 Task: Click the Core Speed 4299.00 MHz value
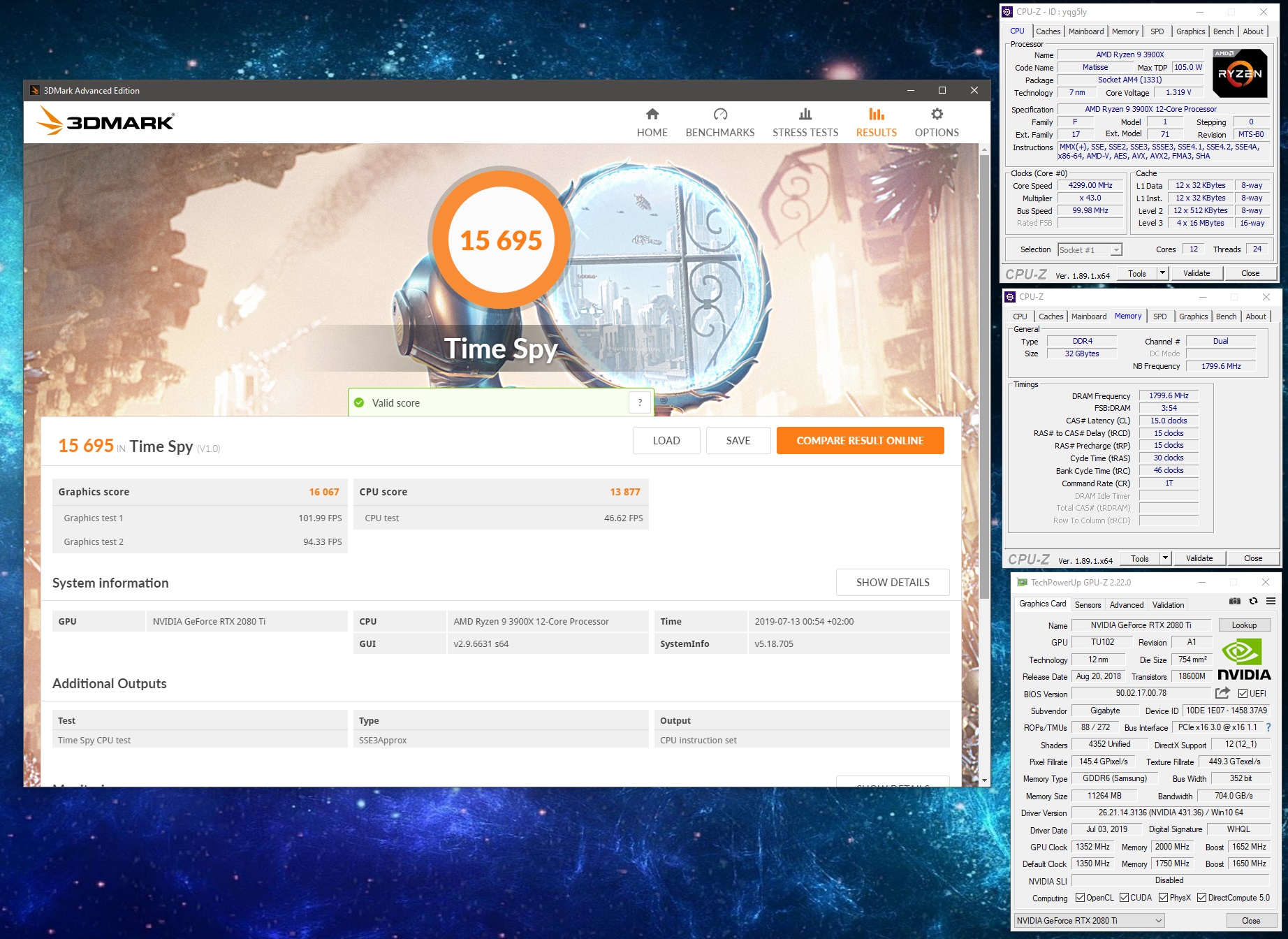[x=1090, y=185]
